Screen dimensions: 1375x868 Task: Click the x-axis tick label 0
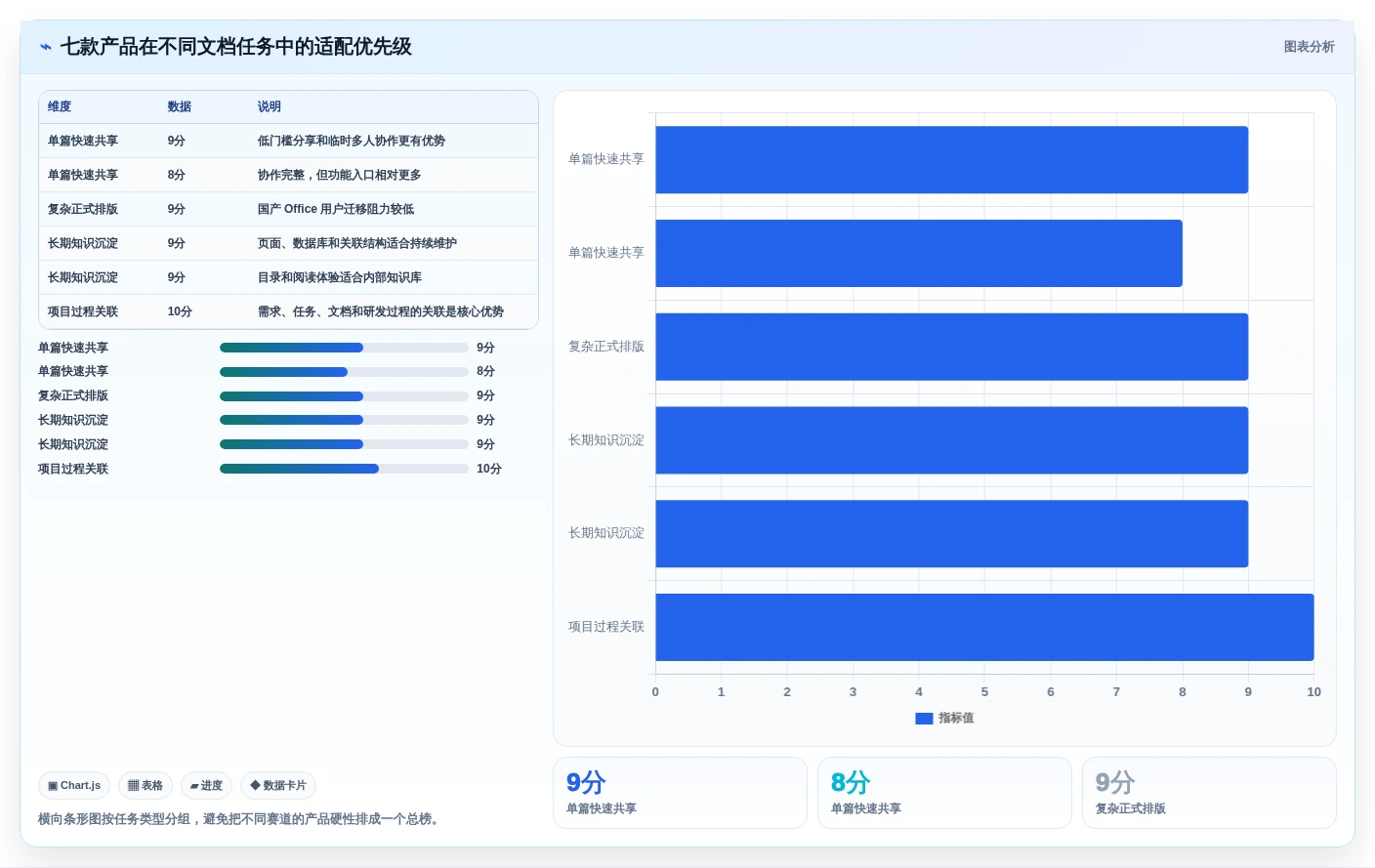click(x=655, y=691)
